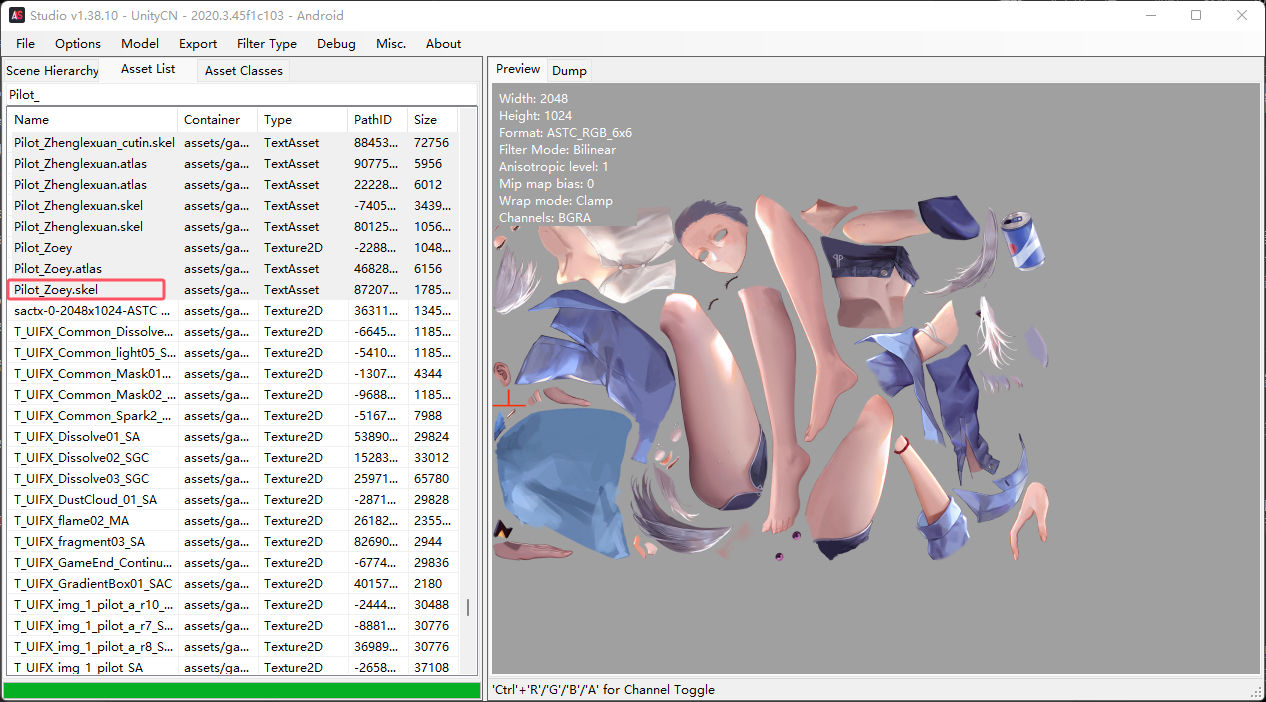Maximize the Studio window

pyautogui.click(x=1196, y=15)
